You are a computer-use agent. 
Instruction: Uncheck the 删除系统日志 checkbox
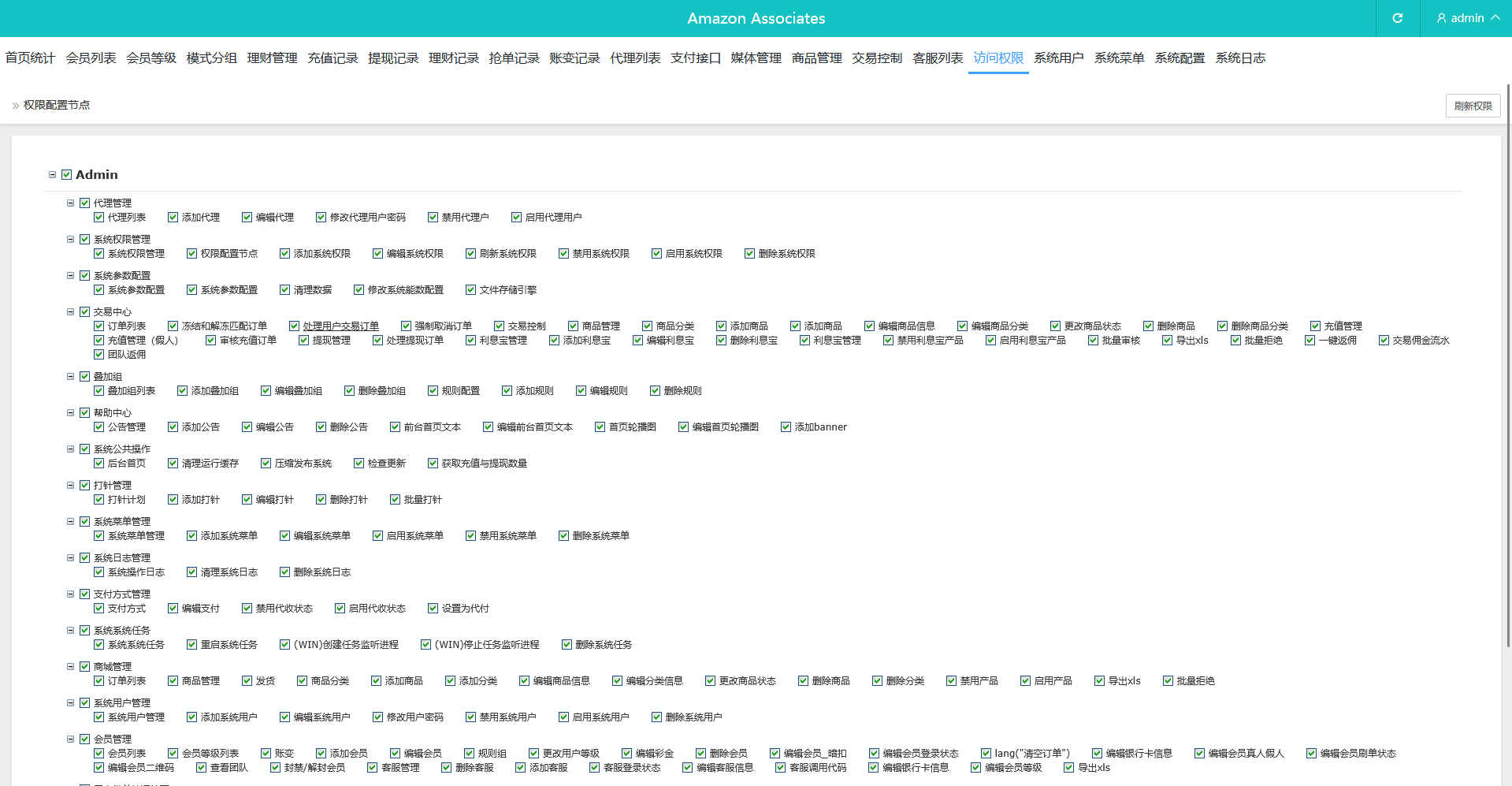pos(284,572)
